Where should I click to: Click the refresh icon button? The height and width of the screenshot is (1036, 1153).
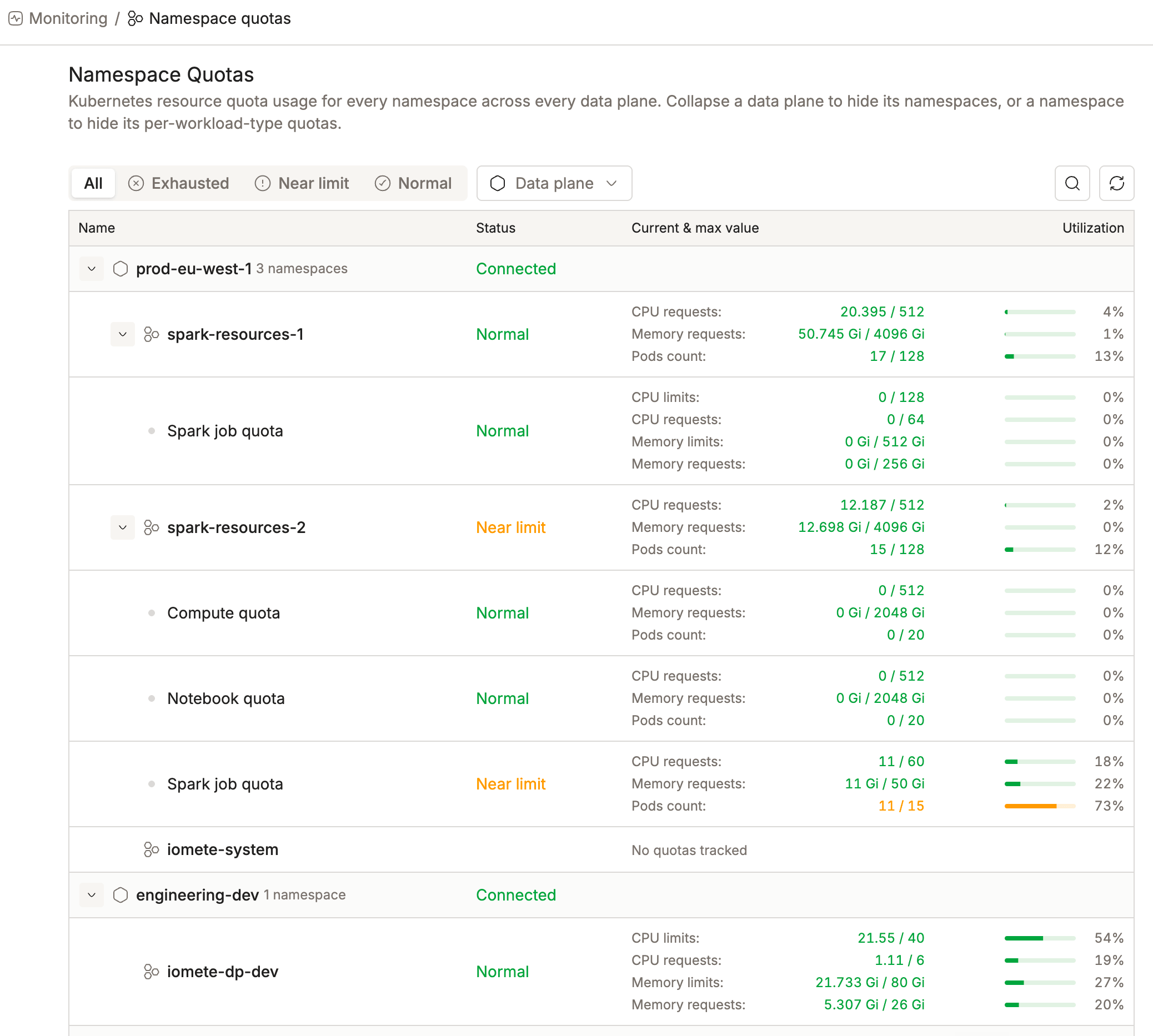coord(1116,183)
